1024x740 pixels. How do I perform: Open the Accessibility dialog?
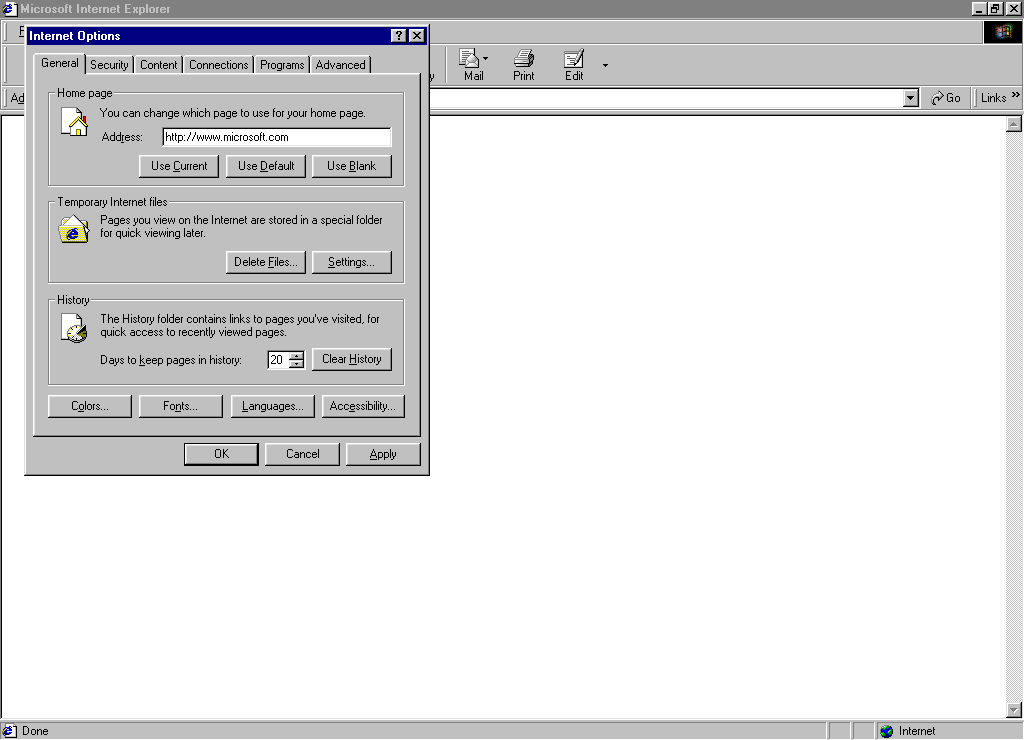pyautogui.click(x=363, y=406)
